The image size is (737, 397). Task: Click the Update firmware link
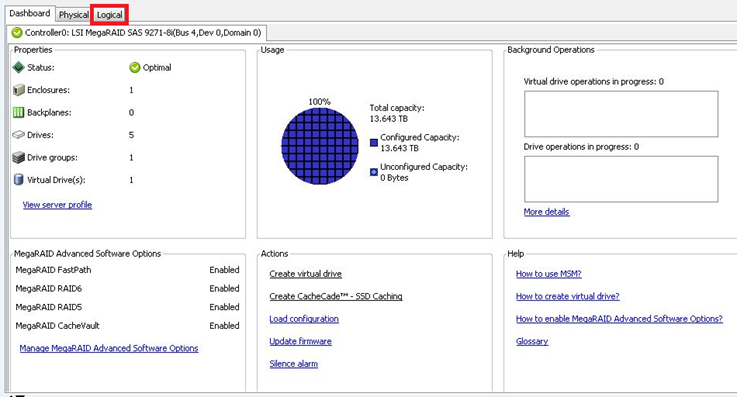tap(300, 342)
